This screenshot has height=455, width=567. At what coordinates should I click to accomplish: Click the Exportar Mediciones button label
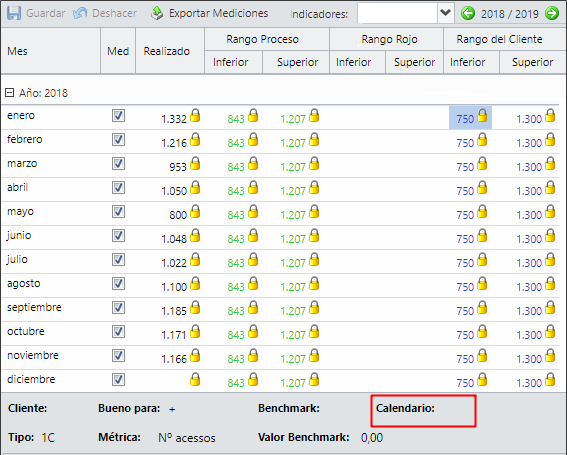[218, 13]
